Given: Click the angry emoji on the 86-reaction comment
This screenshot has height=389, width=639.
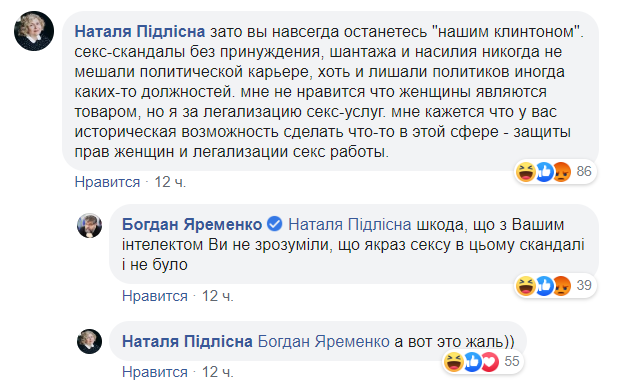Looking at the screenshot, I should pyautogui.click(x=562, y=171).
